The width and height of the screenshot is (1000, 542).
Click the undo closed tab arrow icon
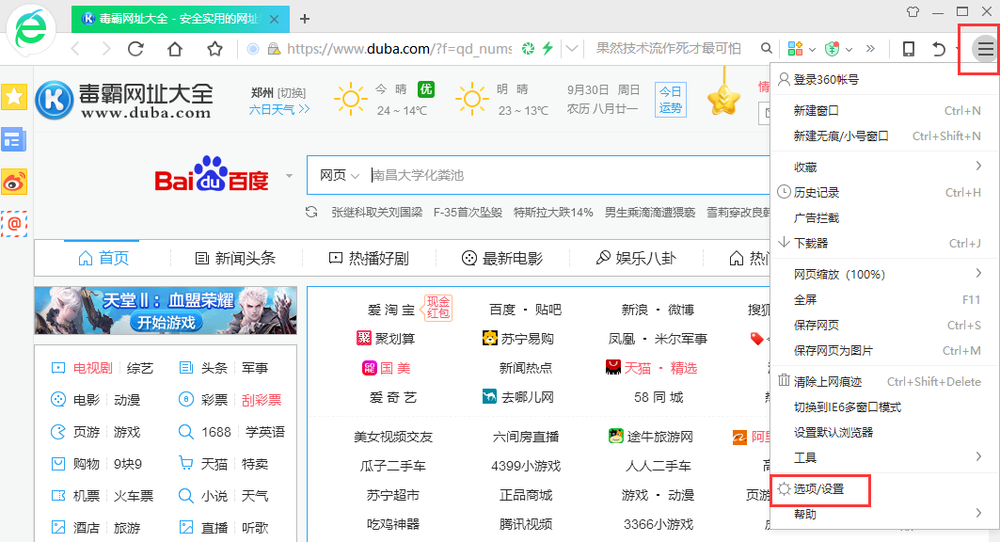[x=939, y=48]
